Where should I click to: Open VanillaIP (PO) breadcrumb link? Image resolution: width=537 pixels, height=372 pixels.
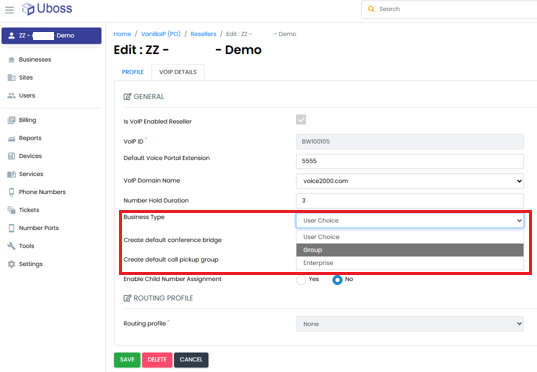[x=161, y=34]
